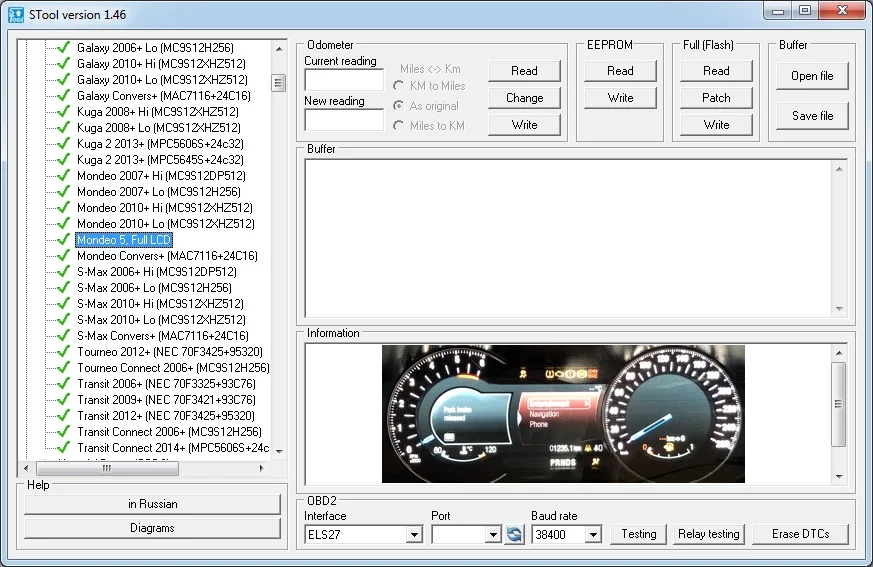The height and width of the screenshot is (567, 873).
Task: Select As original radio option
Action: tap(398, 106)
